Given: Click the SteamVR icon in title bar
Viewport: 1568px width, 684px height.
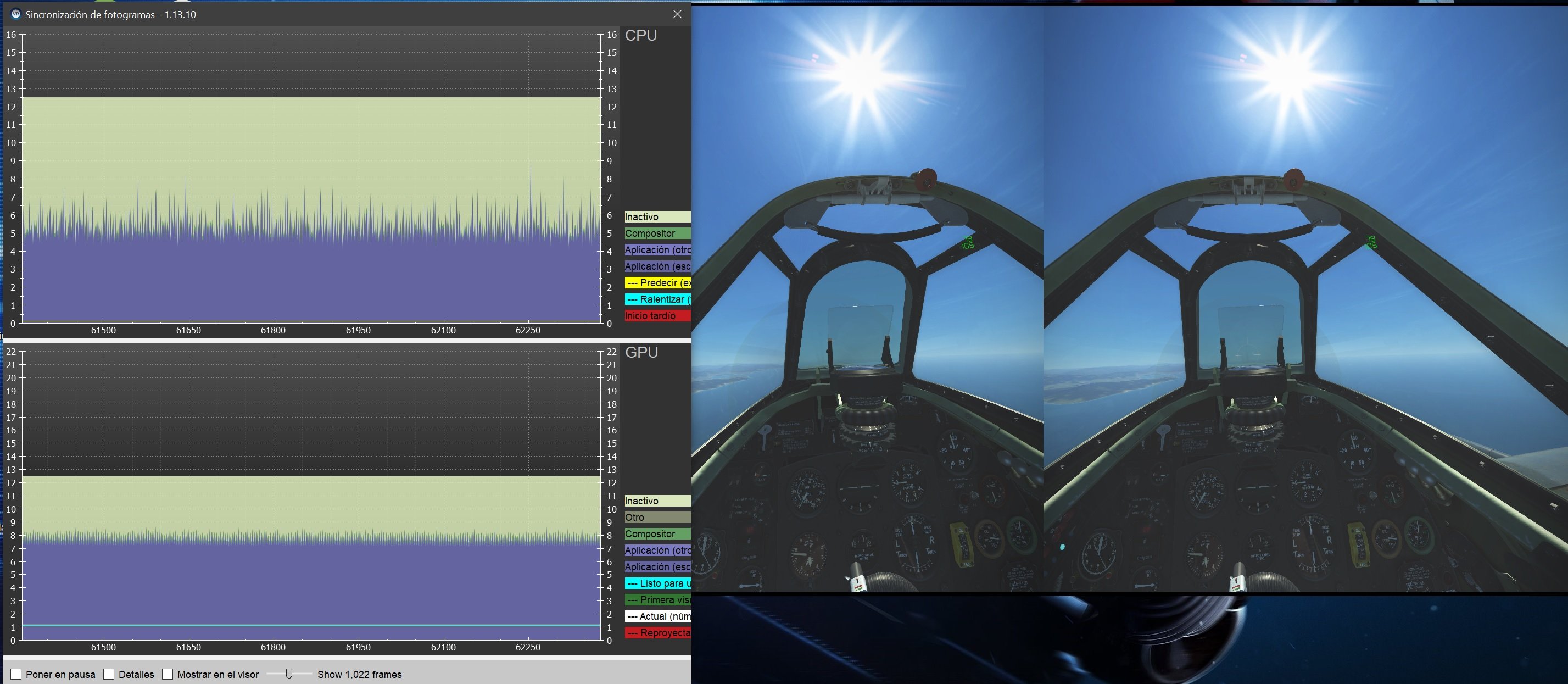Looking at the screenshot, I should pyautogui.click(x=16, y=14).
